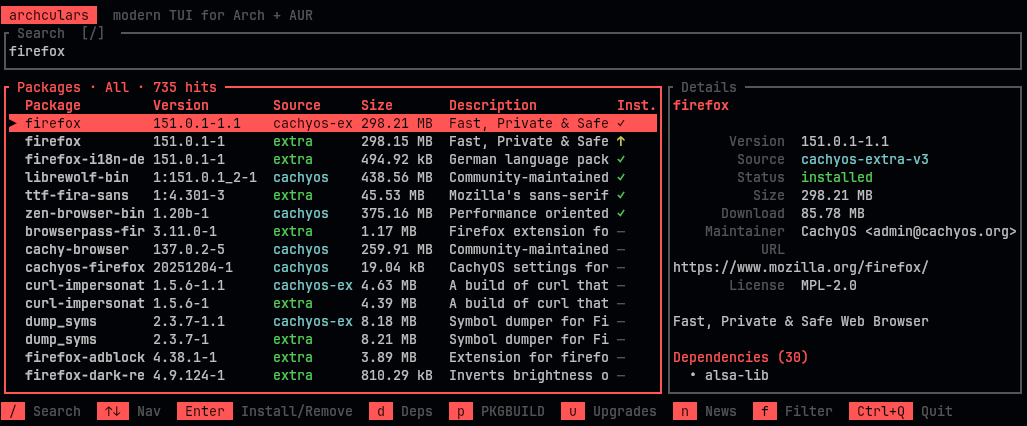Image resolution: width=1027 pixels, height=426 pixels.
Task: Click the Ctrl+Q Quit shortcut key
Action: (x=881, y=412)
